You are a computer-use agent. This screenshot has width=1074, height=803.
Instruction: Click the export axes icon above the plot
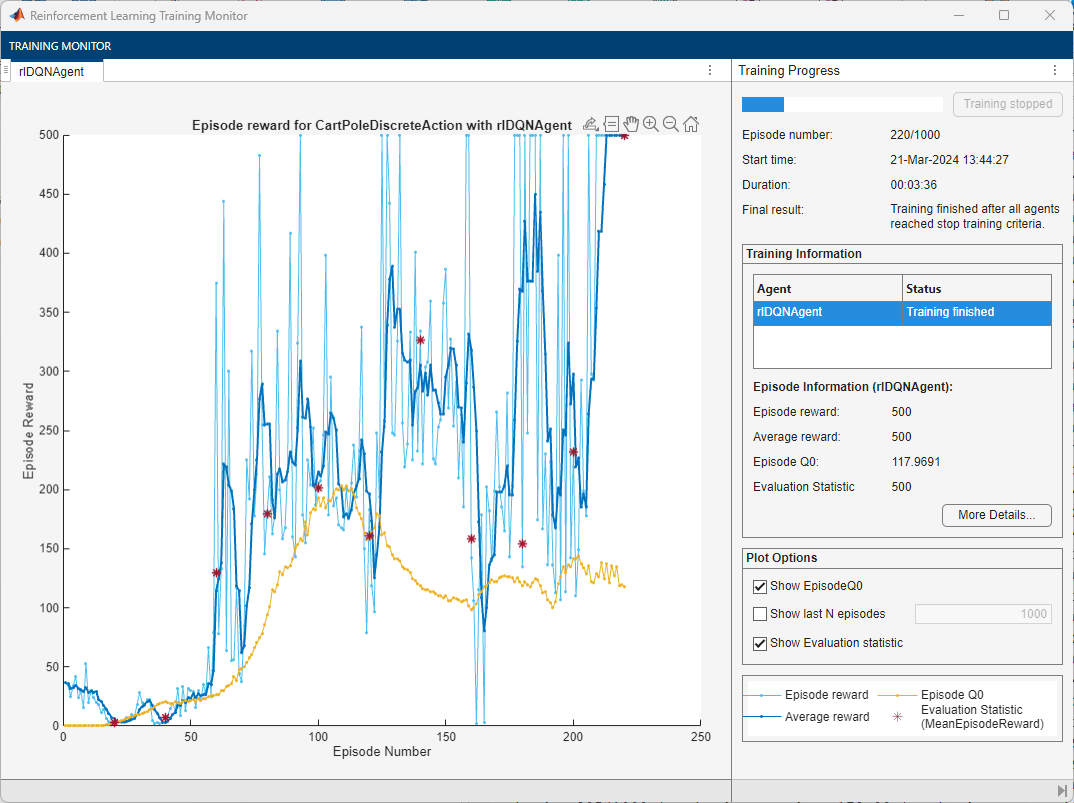[590, 124]
